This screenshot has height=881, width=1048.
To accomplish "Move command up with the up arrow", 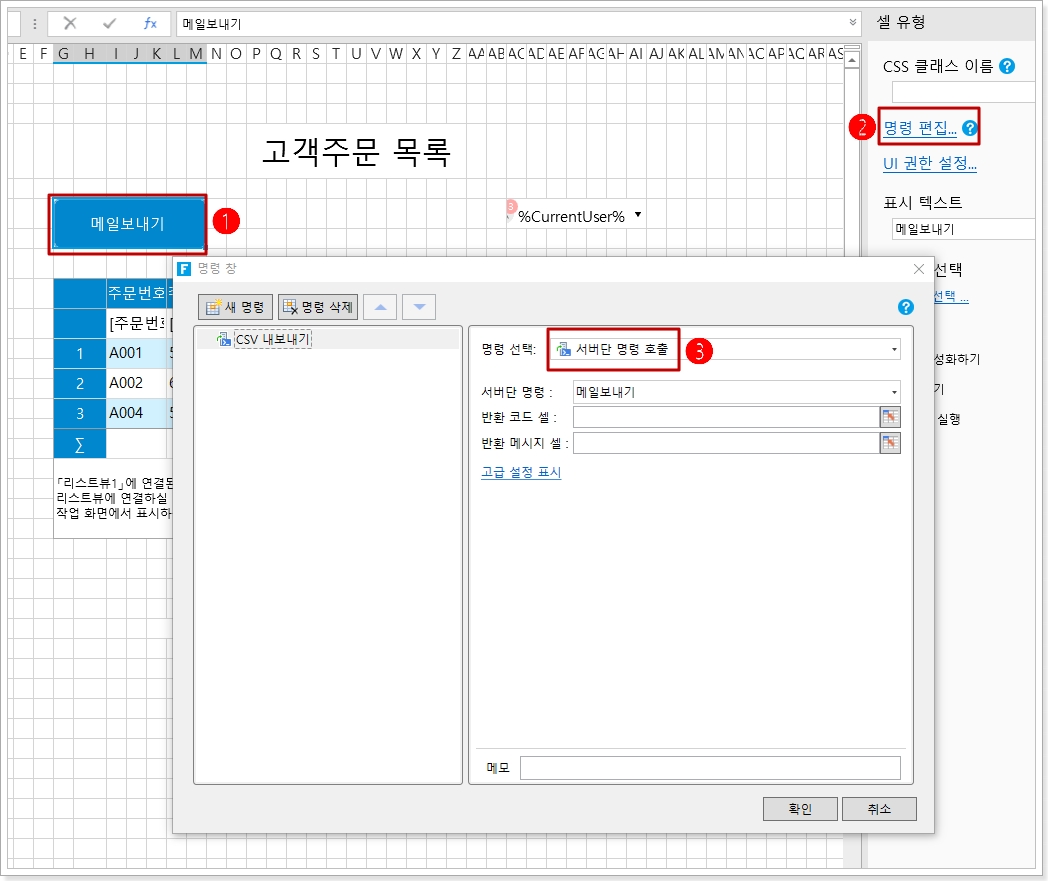I will pos(380,307).
